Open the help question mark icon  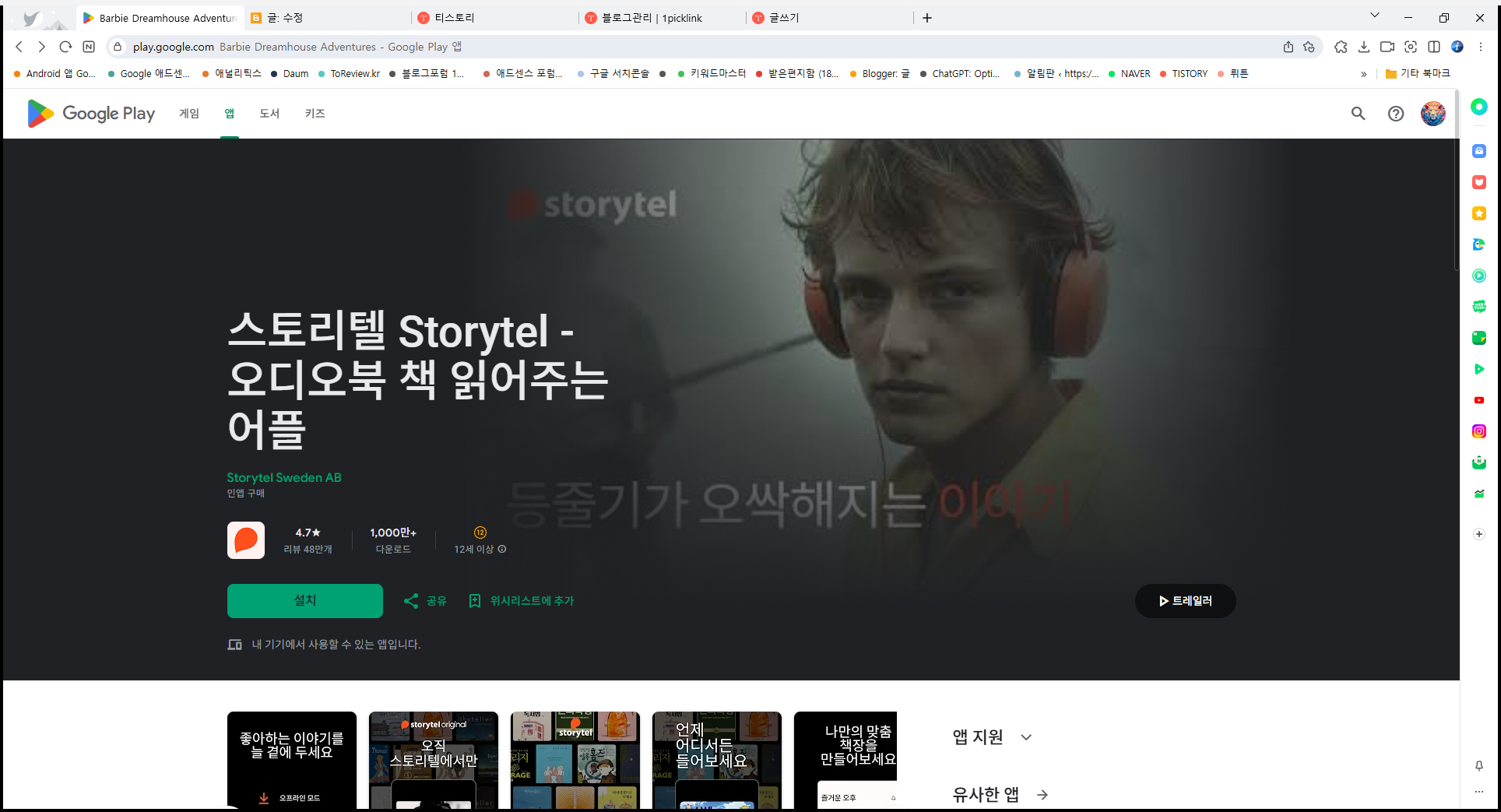(1395, 114)
